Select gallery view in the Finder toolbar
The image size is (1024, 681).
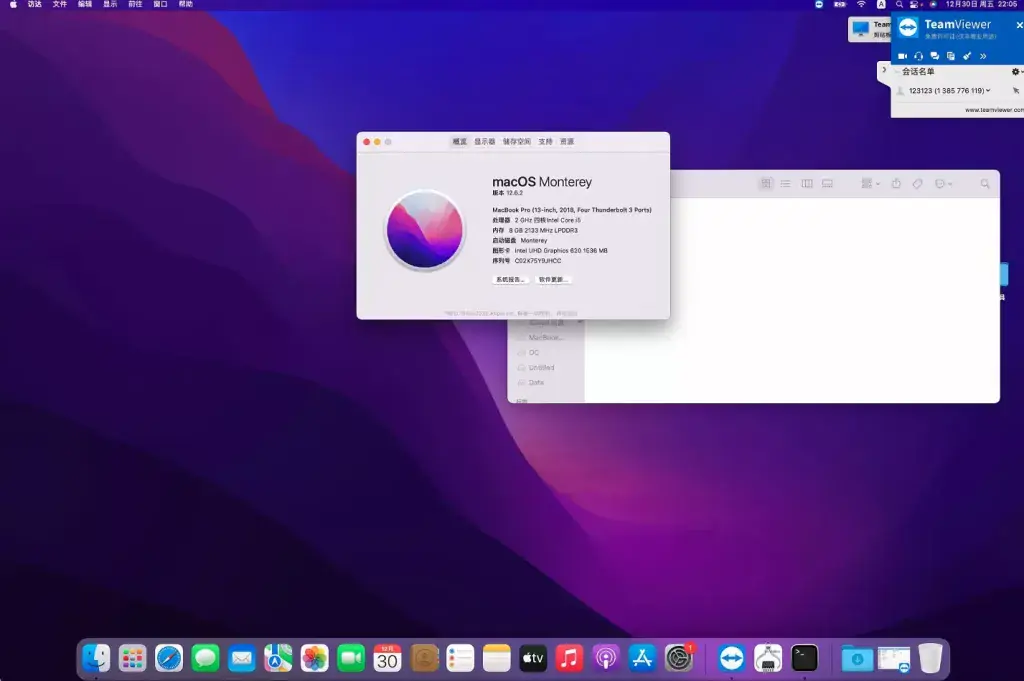pyautogui.click(x=827, y=183)
